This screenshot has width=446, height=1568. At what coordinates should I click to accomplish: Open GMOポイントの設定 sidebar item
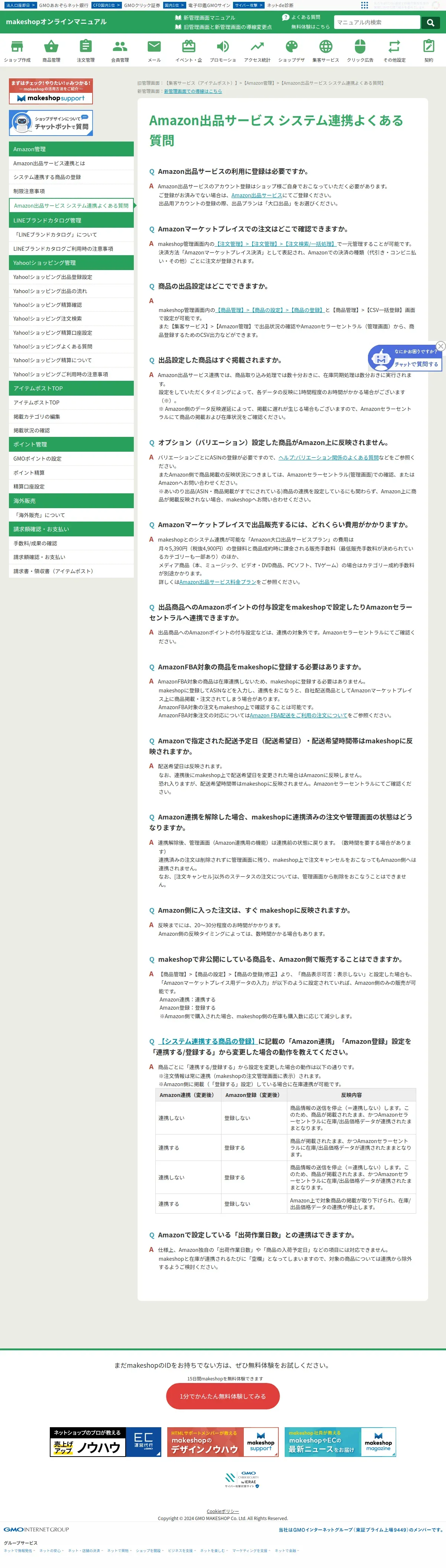(71, 459)
